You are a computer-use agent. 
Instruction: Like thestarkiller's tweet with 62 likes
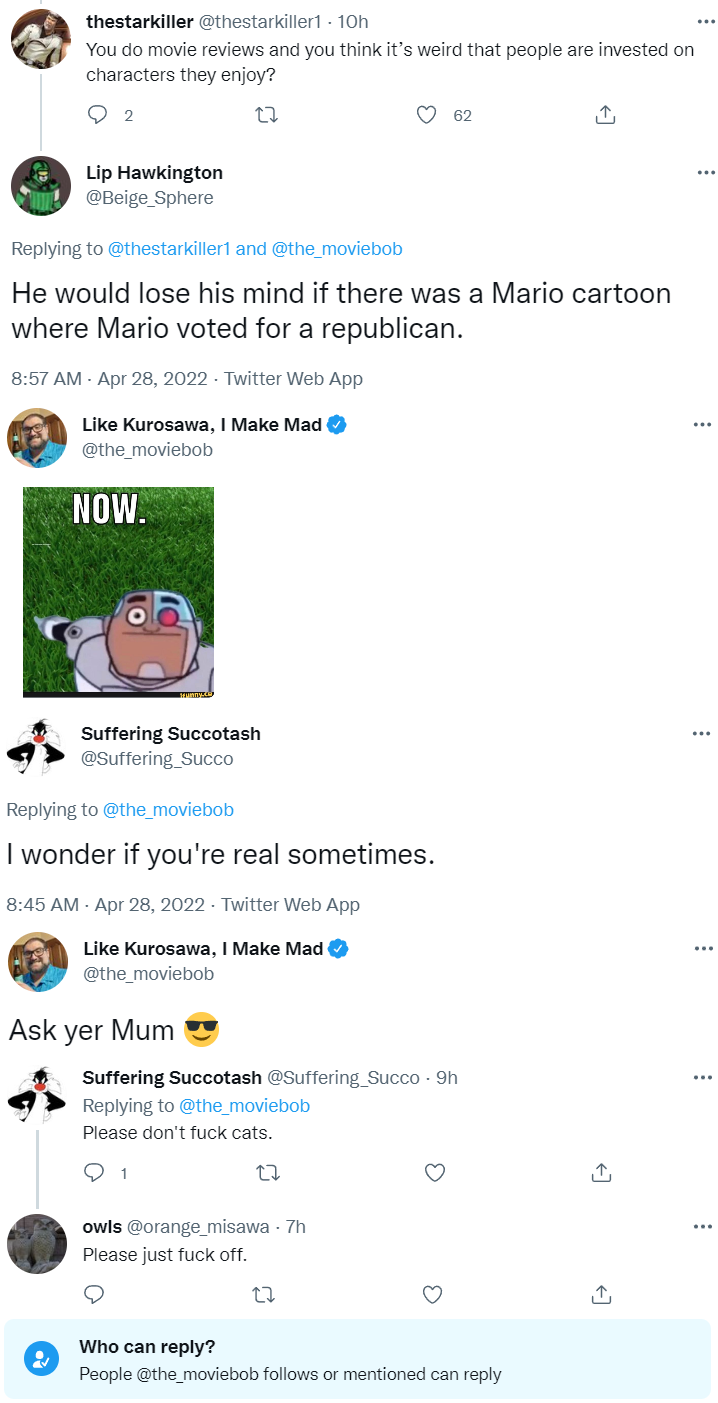(427, 116)
